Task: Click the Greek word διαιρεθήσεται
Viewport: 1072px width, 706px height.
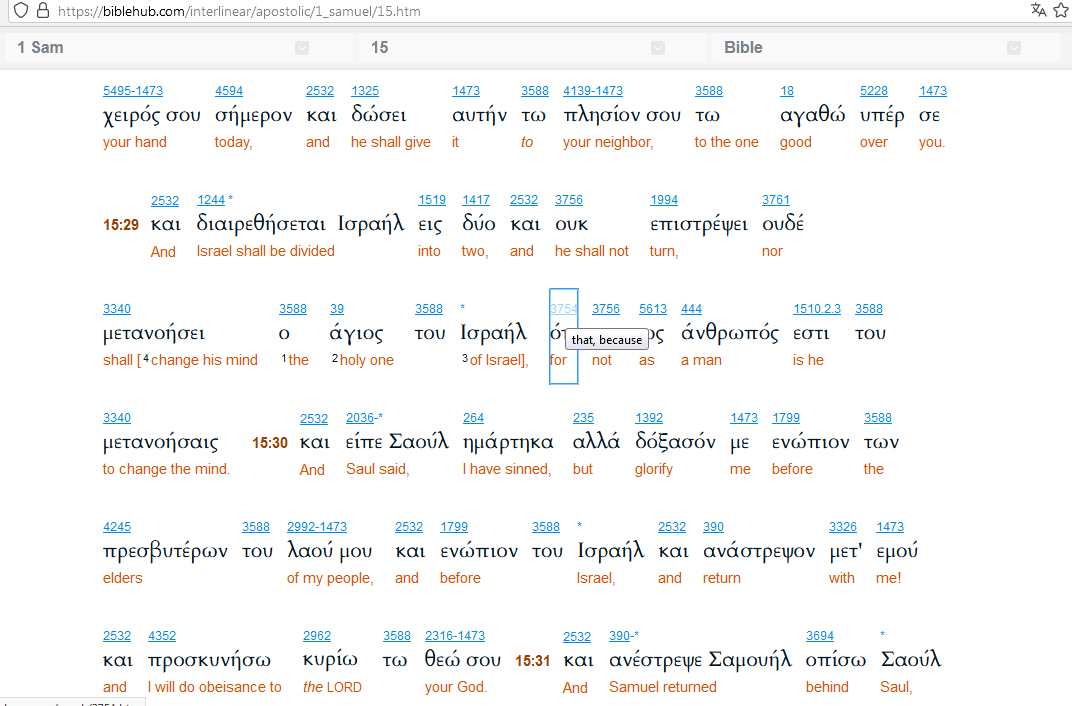Action: click(261, 224)
